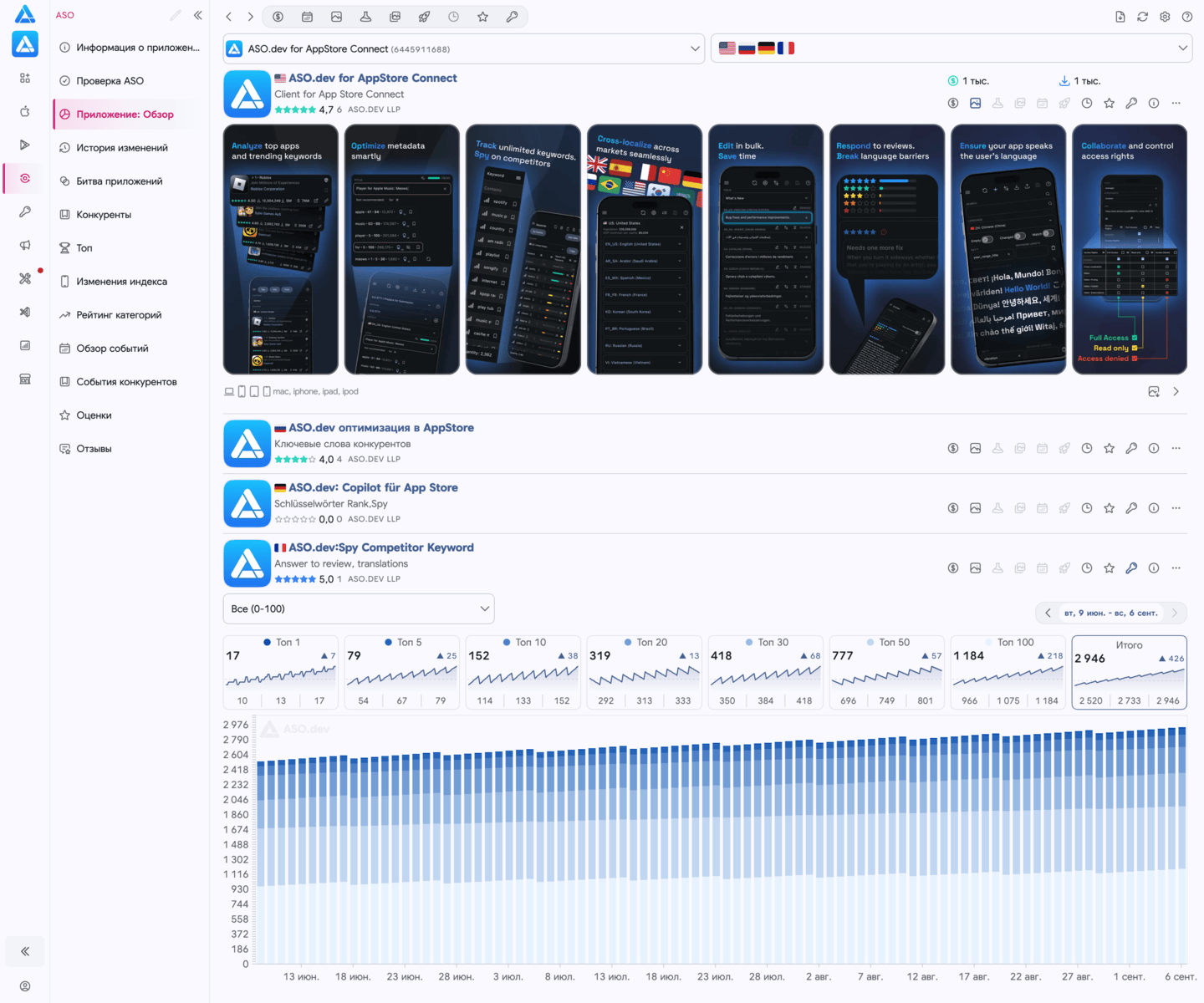Open the apps grid icon in left rail
This screenshot has height=1003, width=1204.
(25, 78)
